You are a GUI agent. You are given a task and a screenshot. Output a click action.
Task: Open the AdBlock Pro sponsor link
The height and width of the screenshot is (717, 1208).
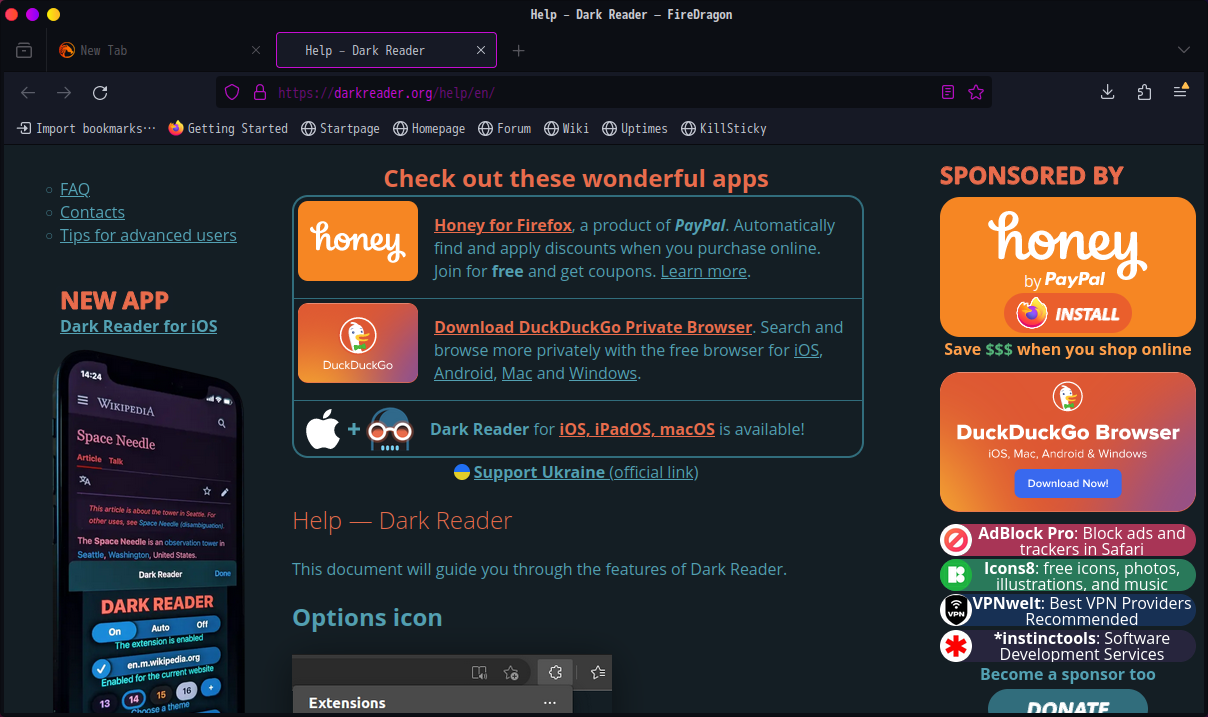click(1068, 541)
